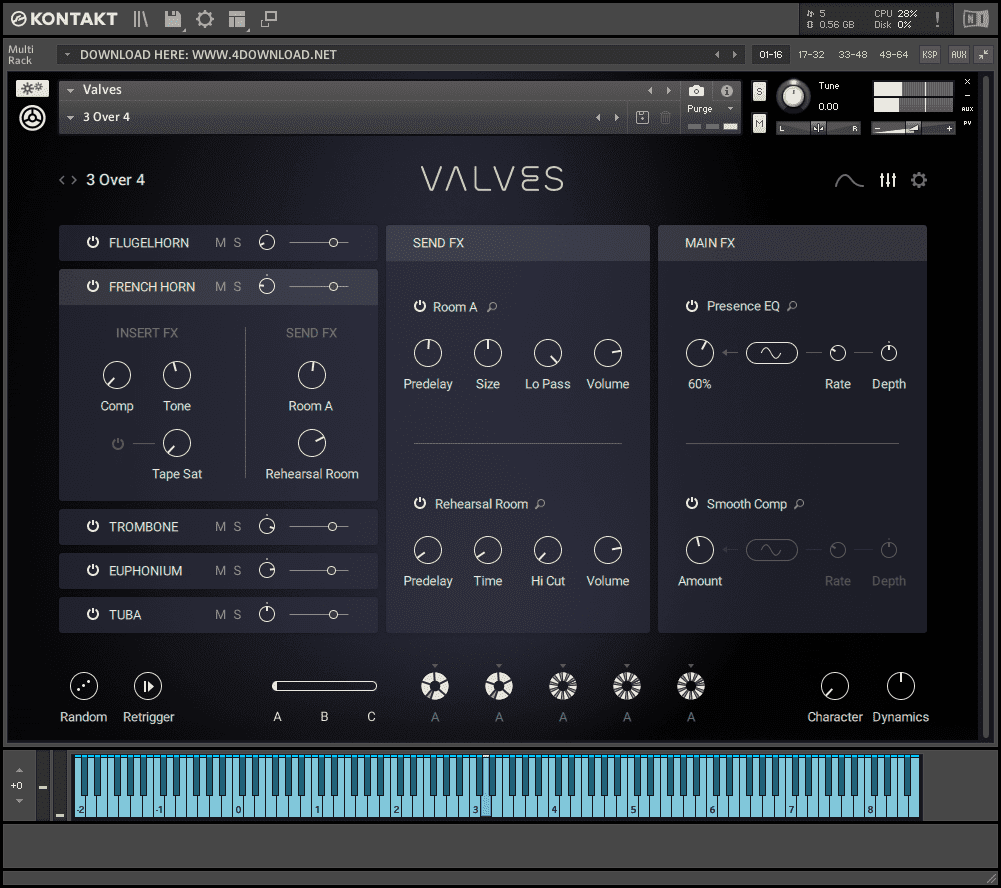Open the KSP multi script tab

click(x=930, y=55)
